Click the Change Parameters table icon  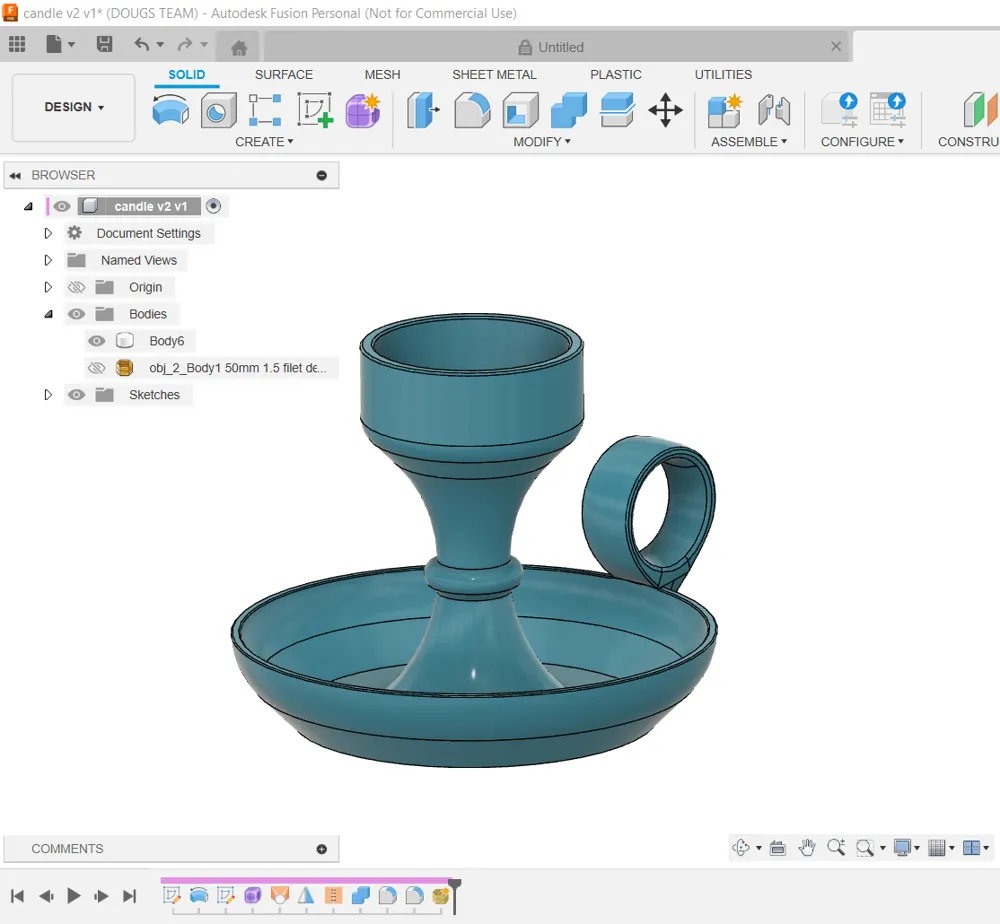[x=888, y=110]
